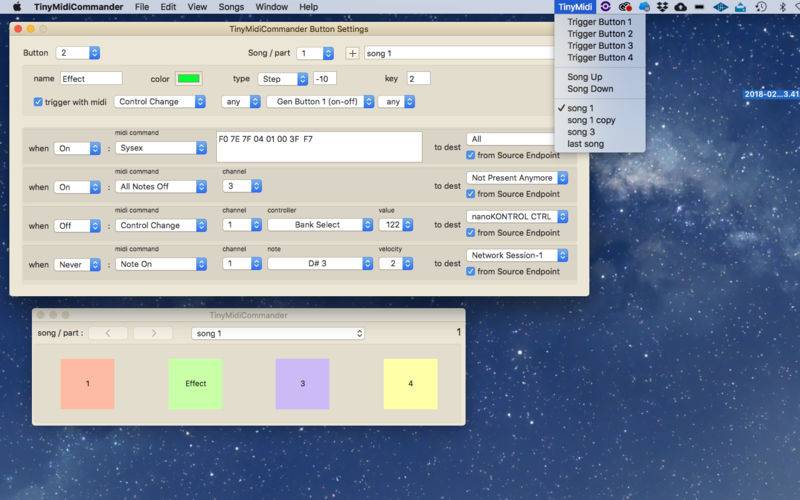
Task: Select 'song 1 copy' in menu
Action: pyautogui.click(x=600, y=120)
